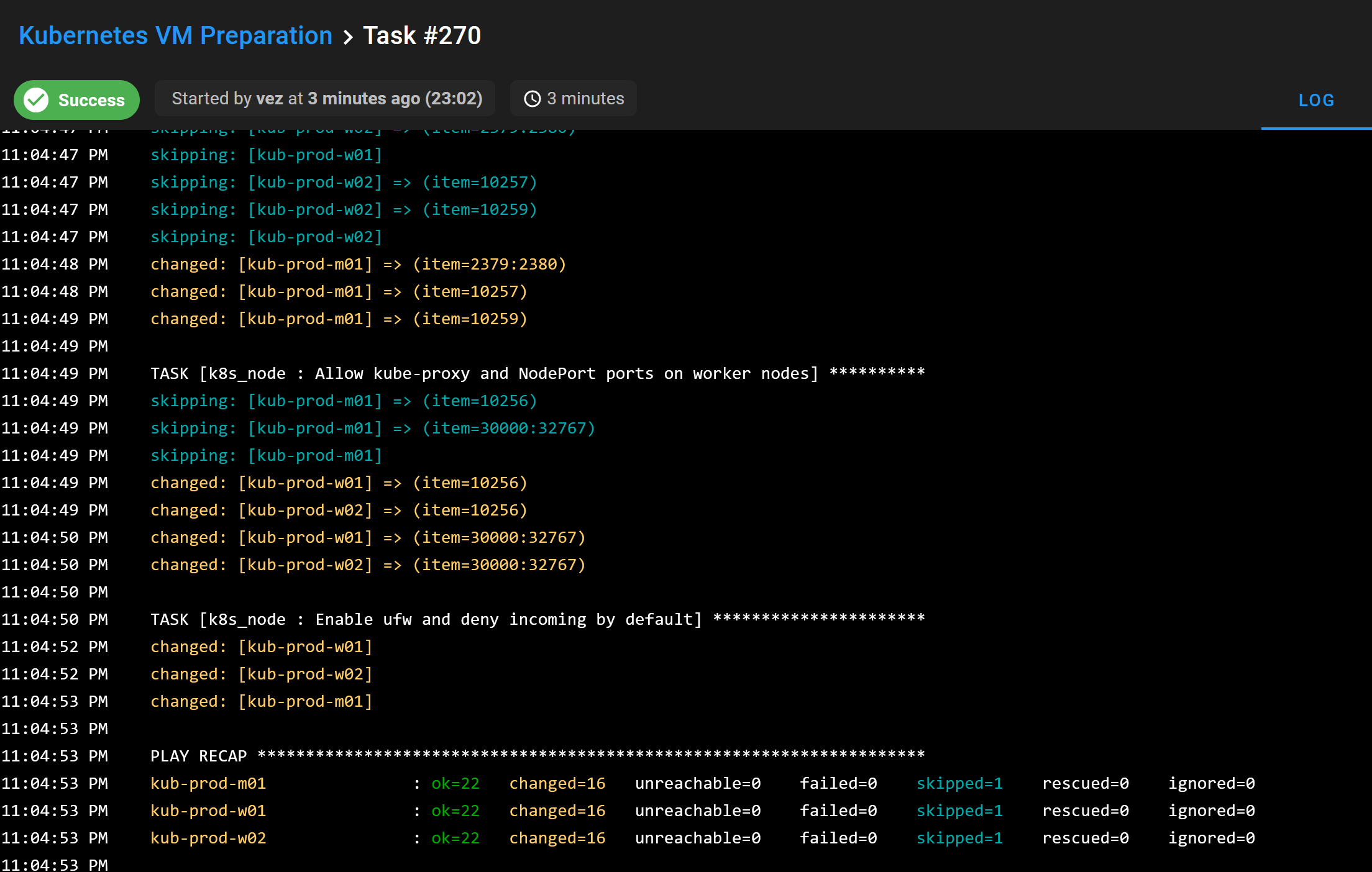Click changed kub-prod-w01 item=10256 line
The image size is (1372, 872).
pos(339,483)
